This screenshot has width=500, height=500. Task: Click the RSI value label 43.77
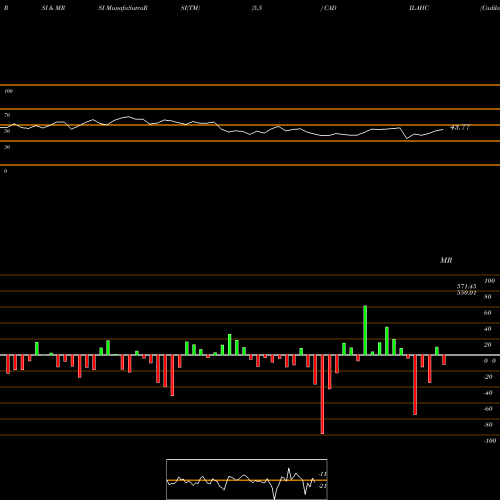(460, 127)
